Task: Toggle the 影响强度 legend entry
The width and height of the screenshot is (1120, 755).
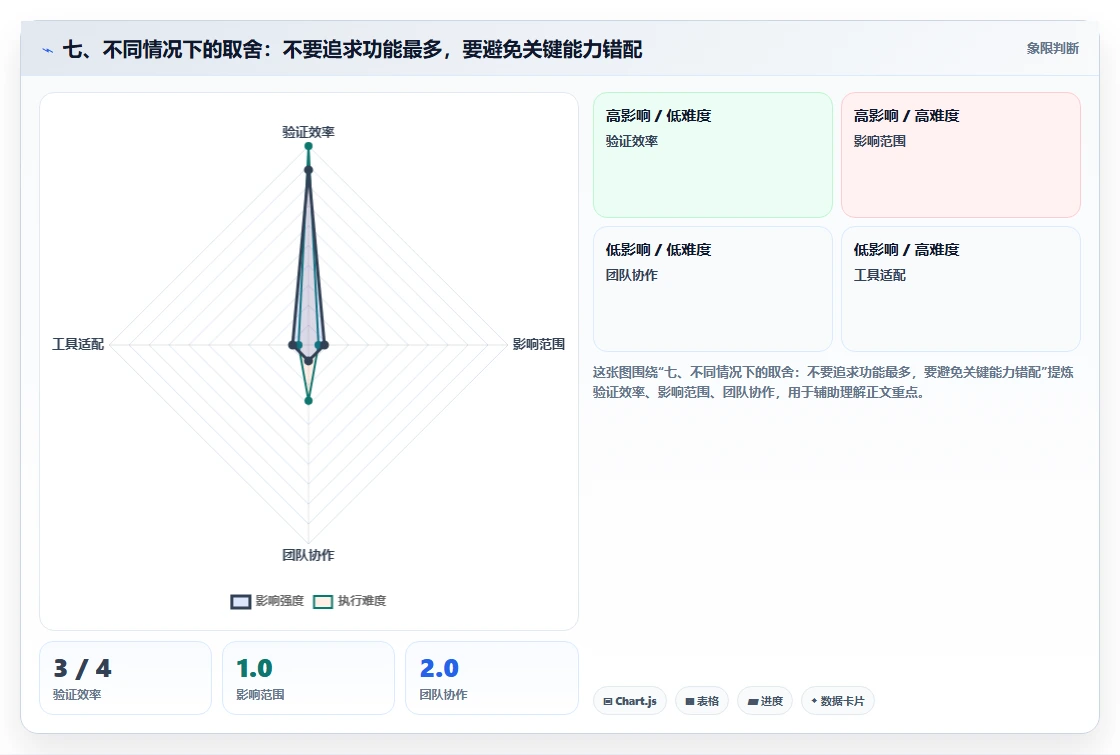Action: tap(267, 601)
